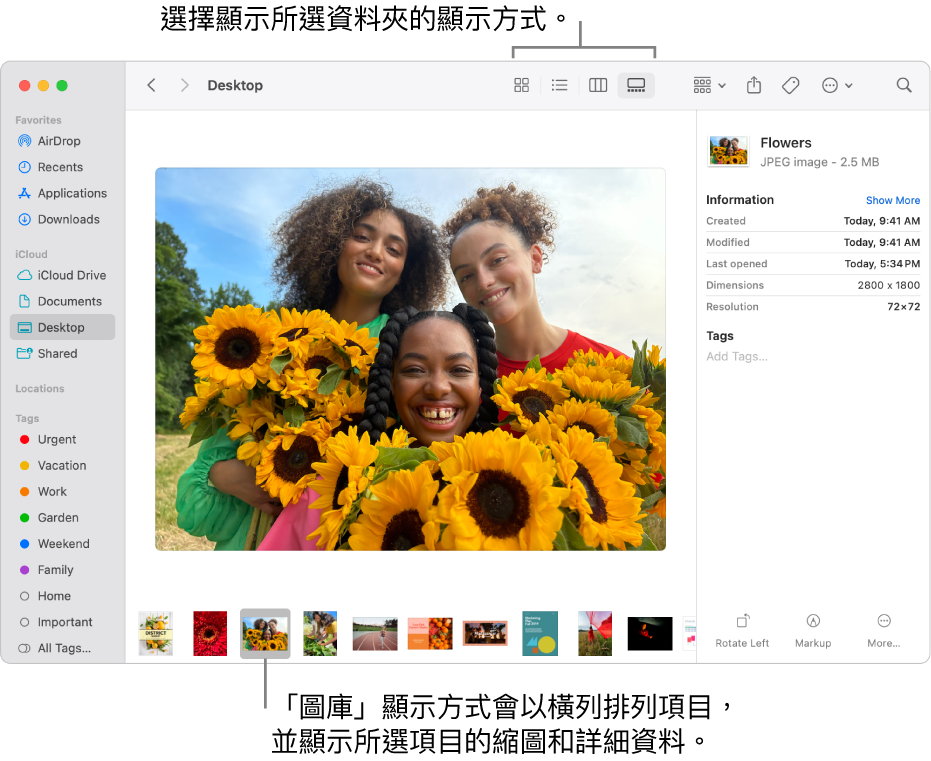Click the Locations section header

point(40,389)
